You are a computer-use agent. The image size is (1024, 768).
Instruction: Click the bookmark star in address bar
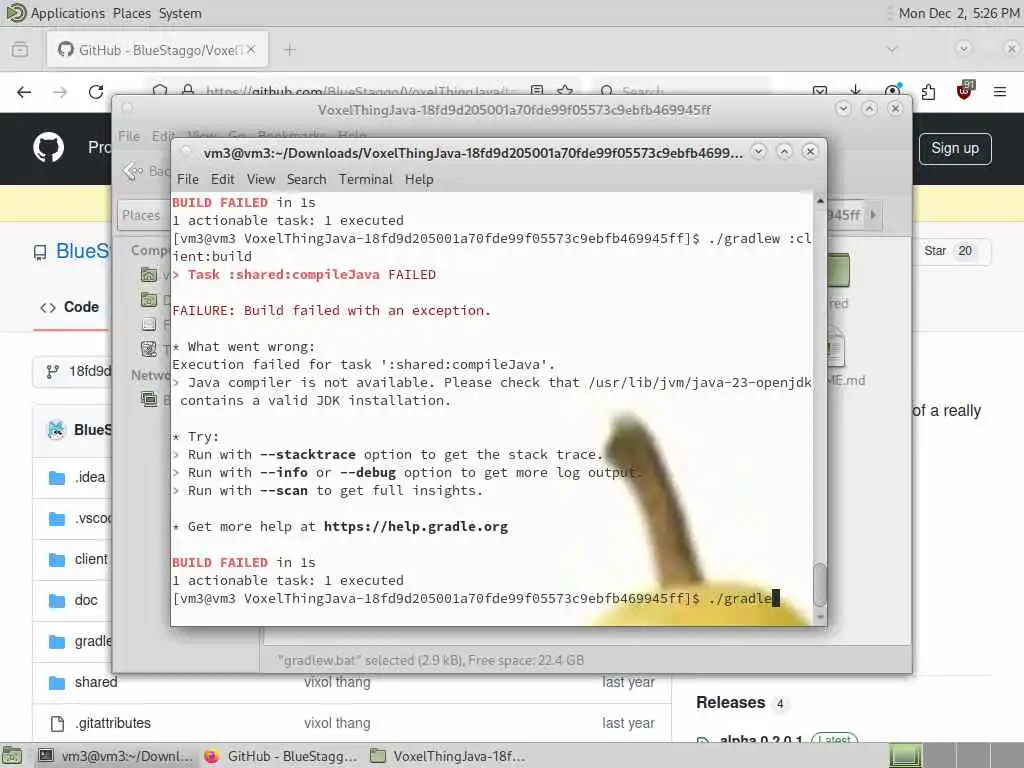565,91
